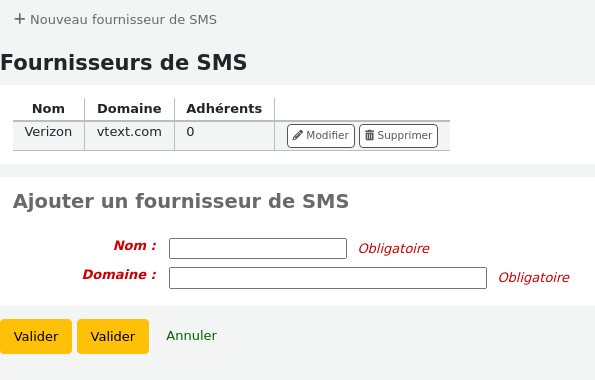Click the trash icon on Supprimer
The width and height of the screenshot is (595, 380).
[x=370, y=135]
